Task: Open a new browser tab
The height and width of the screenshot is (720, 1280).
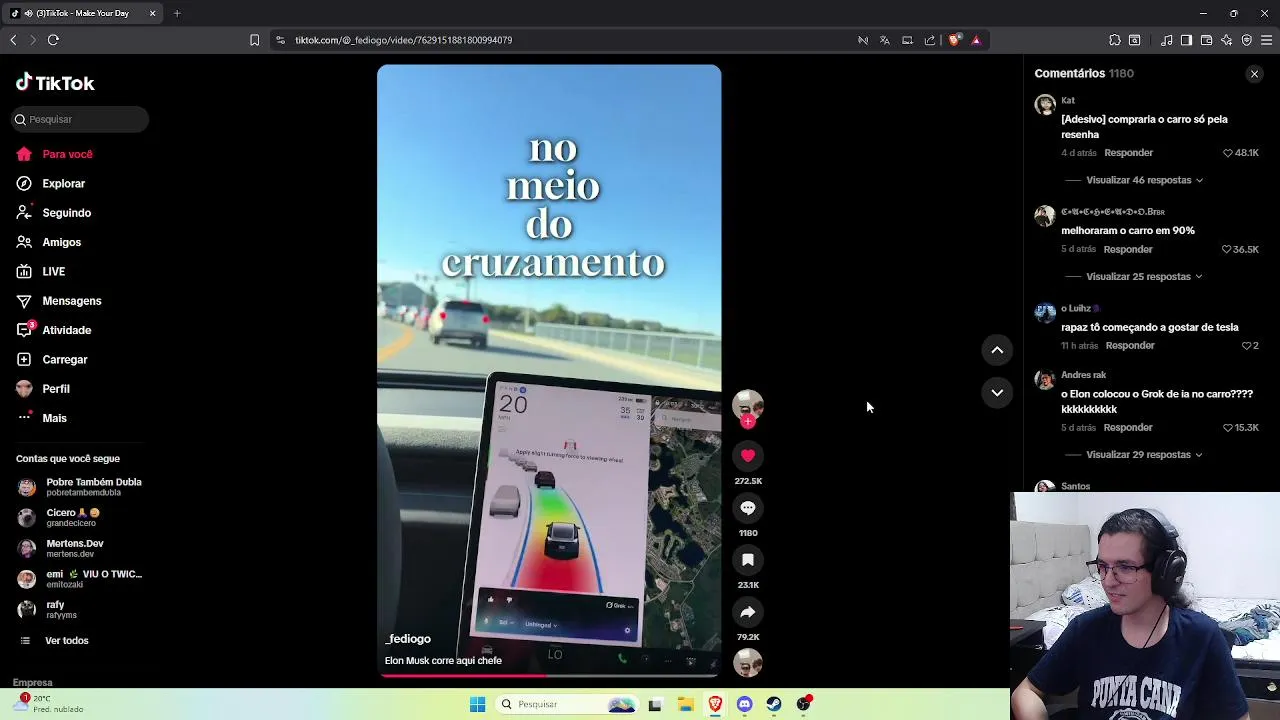Action: point(177,13)
